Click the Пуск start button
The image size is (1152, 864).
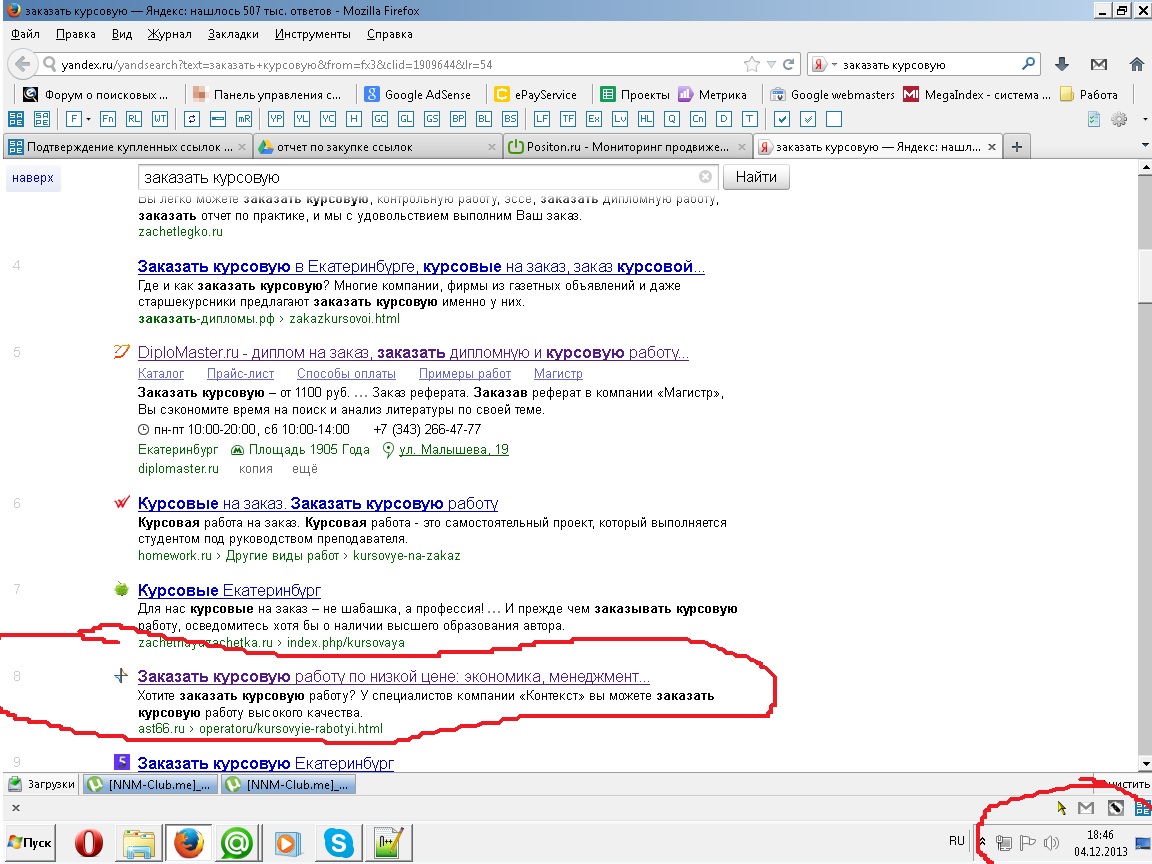(x=30, y=842)
